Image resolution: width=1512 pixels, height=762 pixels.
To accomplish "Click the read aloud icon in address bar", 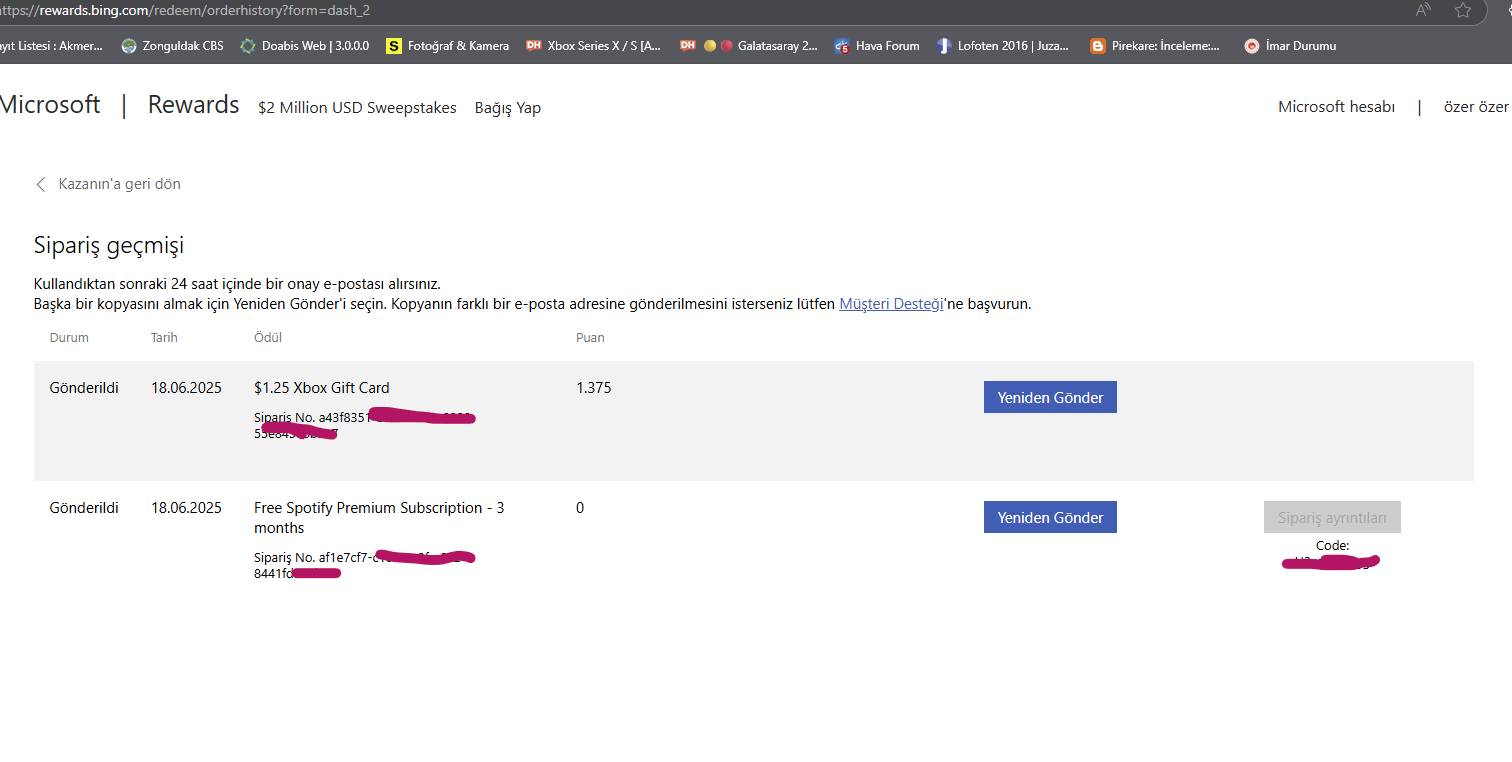I will coord(1423,10).
